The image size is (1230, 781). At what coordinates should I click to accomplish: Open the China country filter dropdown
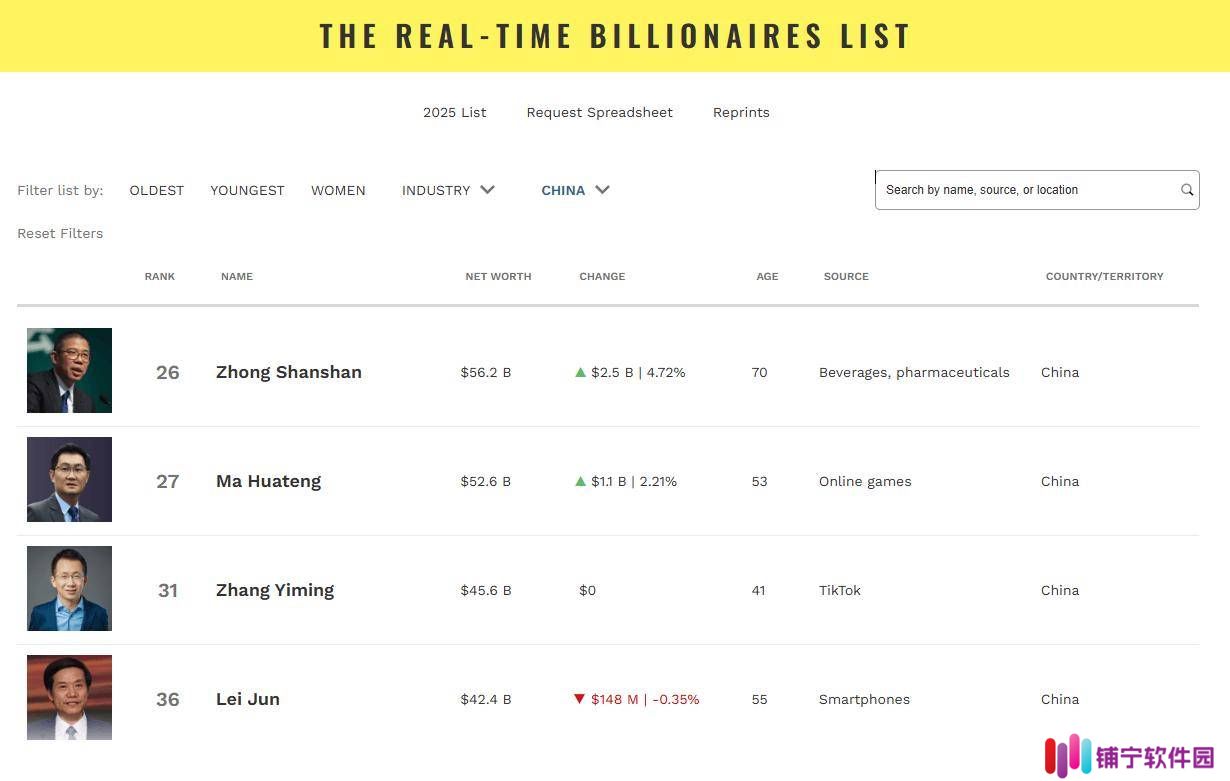point(575,190)
